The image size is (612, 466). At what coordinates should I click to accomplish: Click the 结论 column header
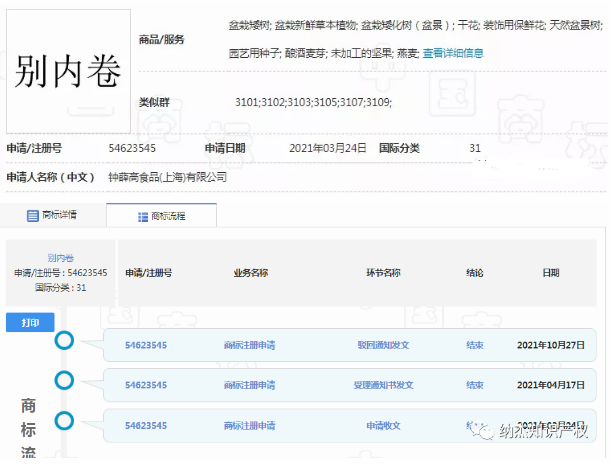[475, 273]
